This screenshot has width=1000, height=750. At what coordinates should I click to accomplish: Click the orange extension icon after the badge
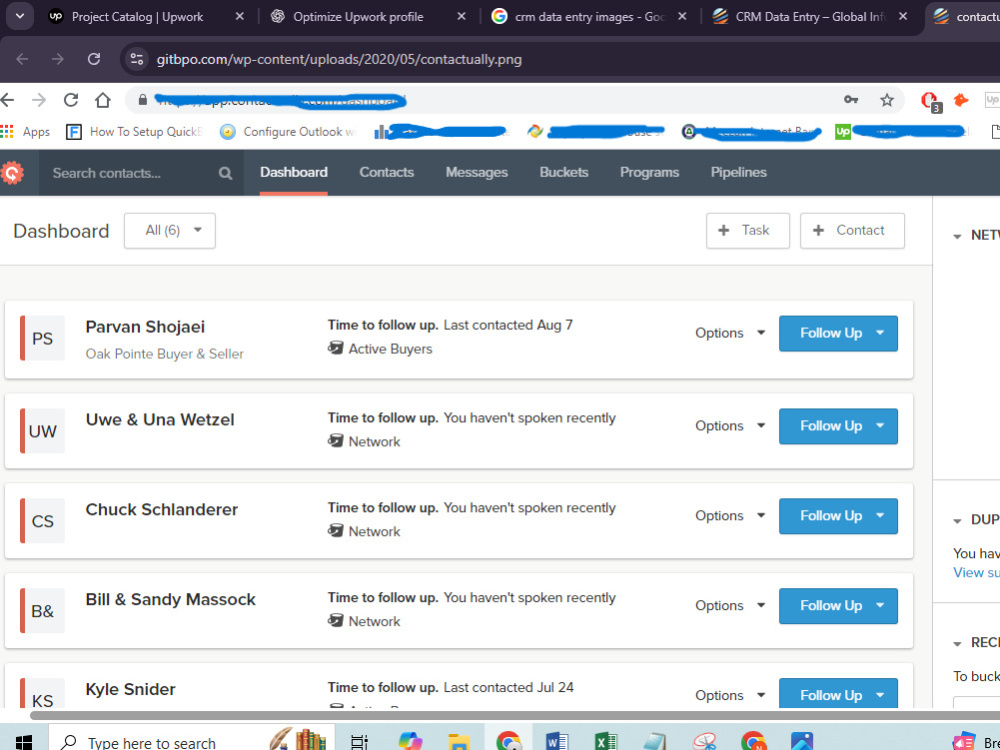[x=960, y=100]
